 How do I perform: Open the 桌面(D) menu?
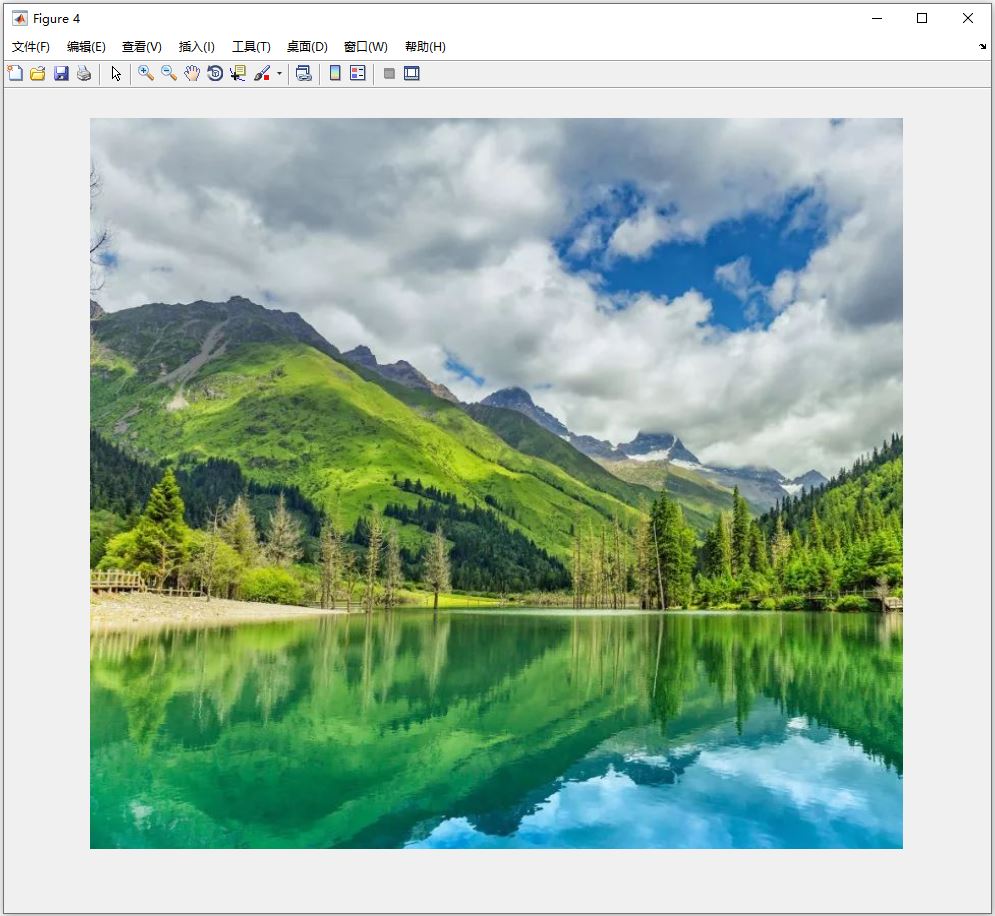(x=307, y=47)
